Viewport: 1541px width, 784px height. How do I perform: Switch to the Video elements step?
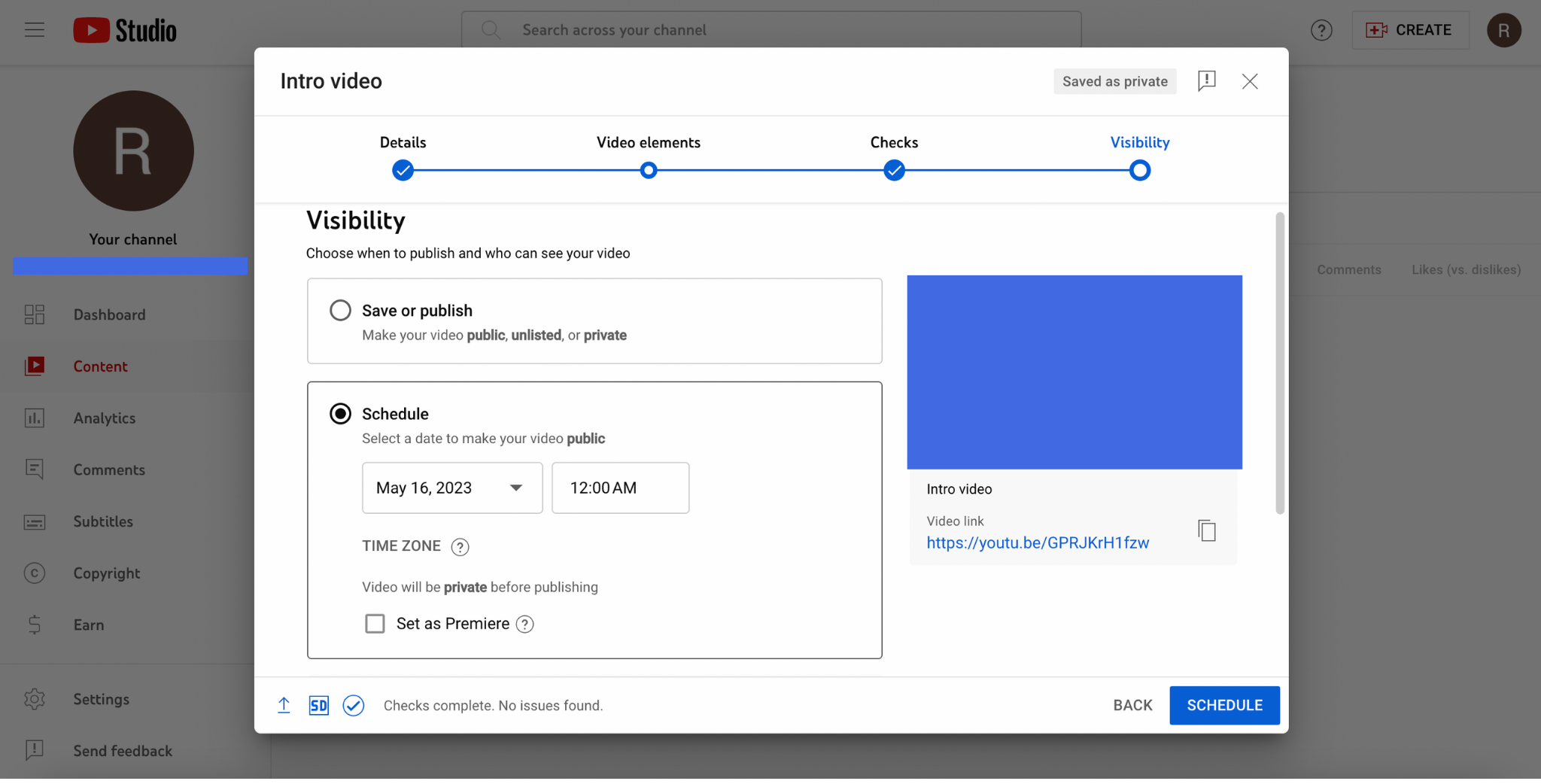coord(648,171)
